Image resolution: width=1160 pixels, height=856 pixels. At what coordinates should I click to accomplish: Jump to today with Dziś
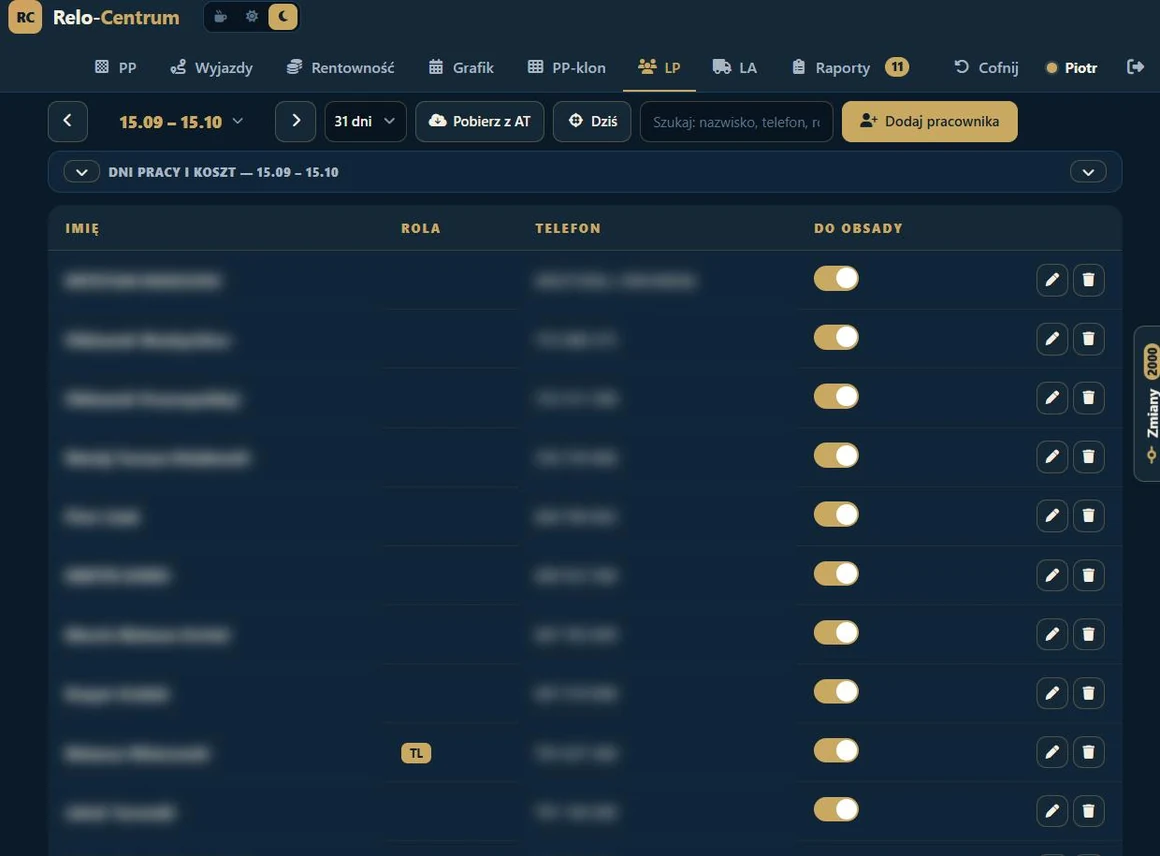[x=592, y=121]
